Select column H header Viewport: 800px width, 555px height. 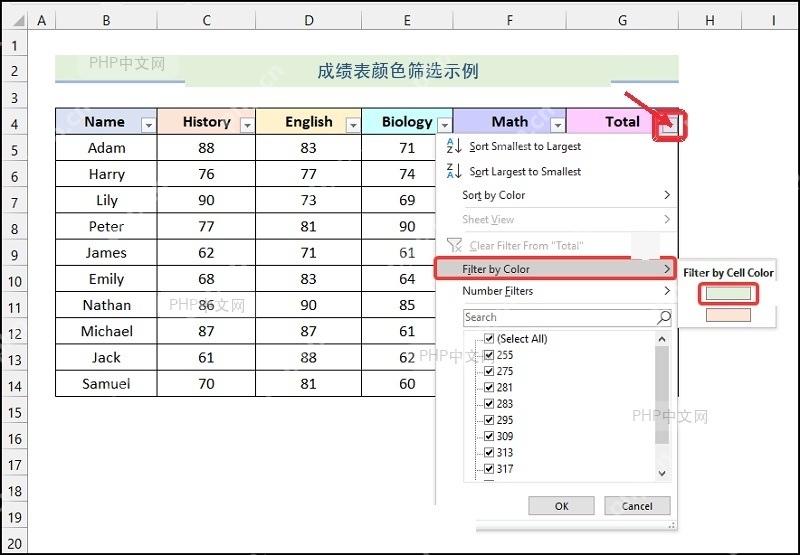click(710, 20)
